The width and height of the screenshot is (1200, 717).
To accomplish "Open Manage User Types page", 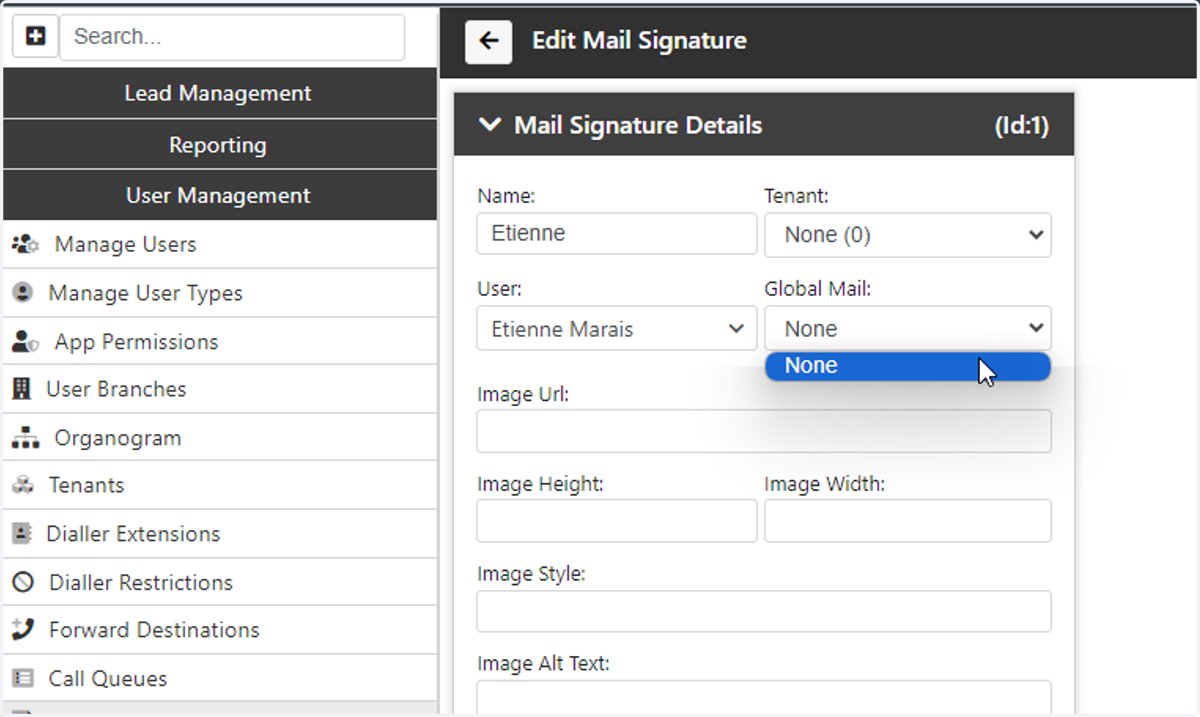I will [x=220, y=293].
